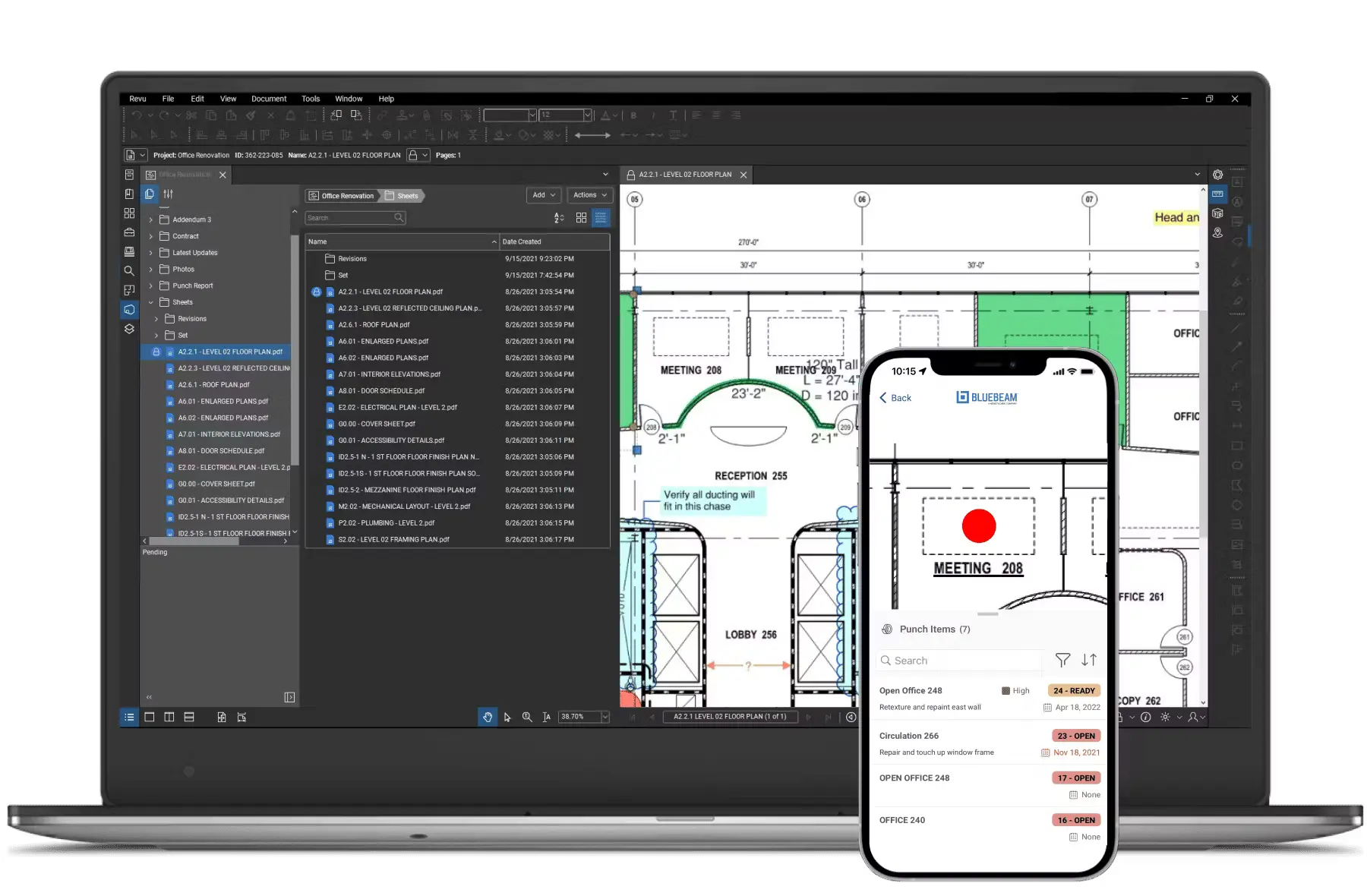
Task: Open the Settings gear icon
Action: [x=1217, y=175]
